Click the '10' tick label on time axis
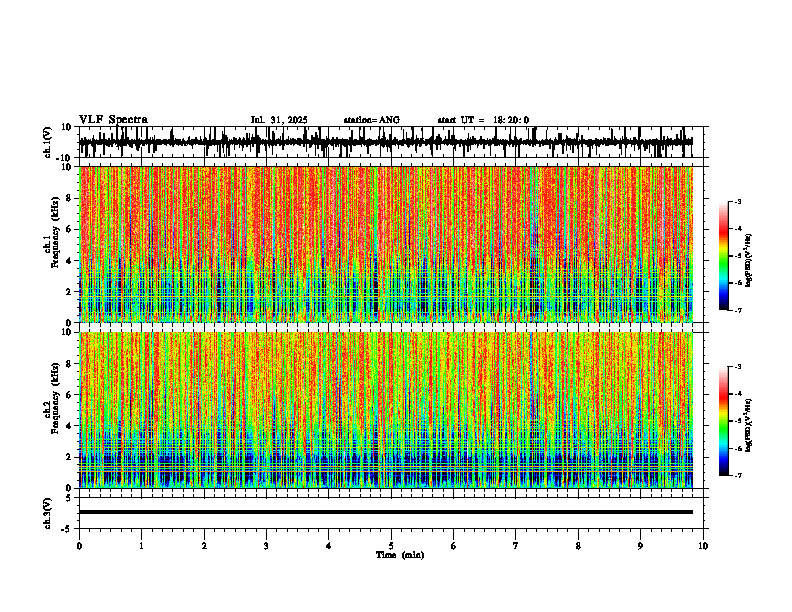The width and height of the screenshot is (792, 612). click(x=703, y=546)
